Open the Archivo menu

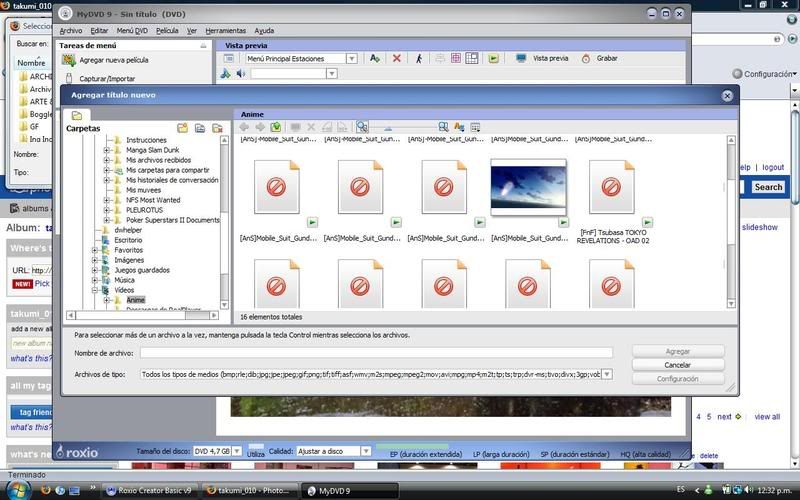(x=70, y=31)
